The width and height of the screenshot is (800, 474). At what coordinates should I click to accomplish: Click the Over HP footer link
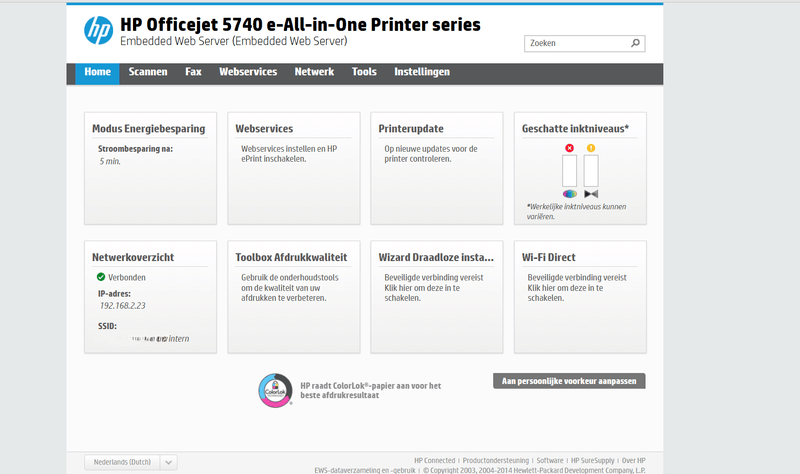pyautogui.click(x=634, y=460)
